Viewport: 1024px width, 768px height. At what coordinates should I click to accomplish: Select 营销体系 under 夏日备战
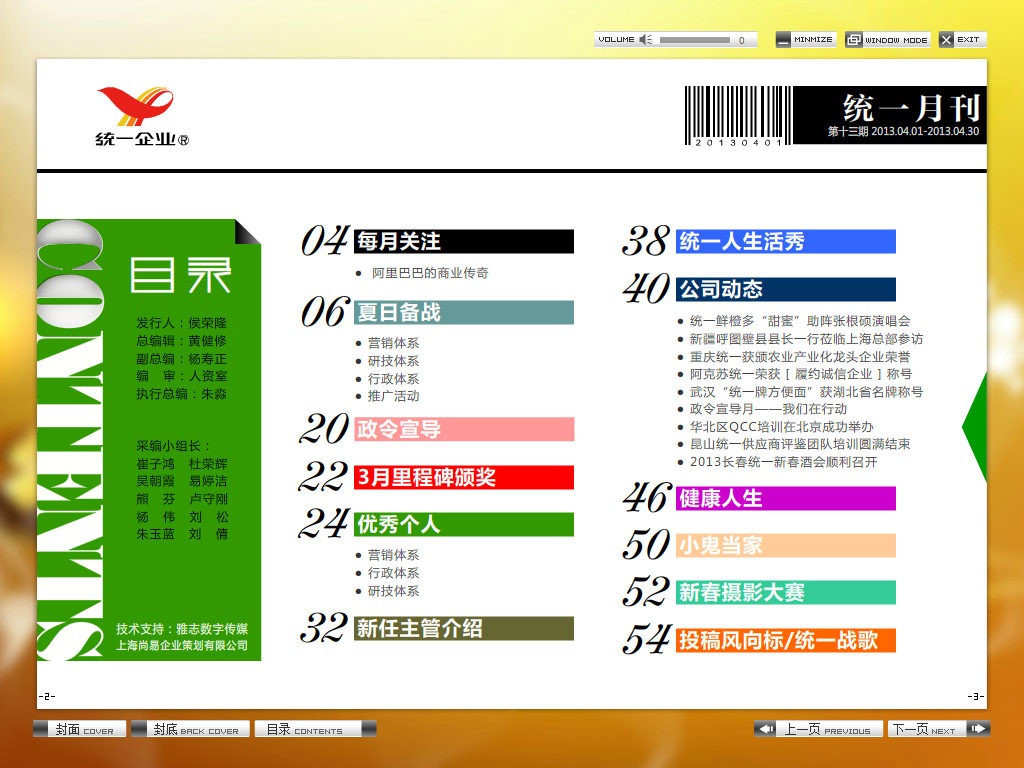coord(393,343)
